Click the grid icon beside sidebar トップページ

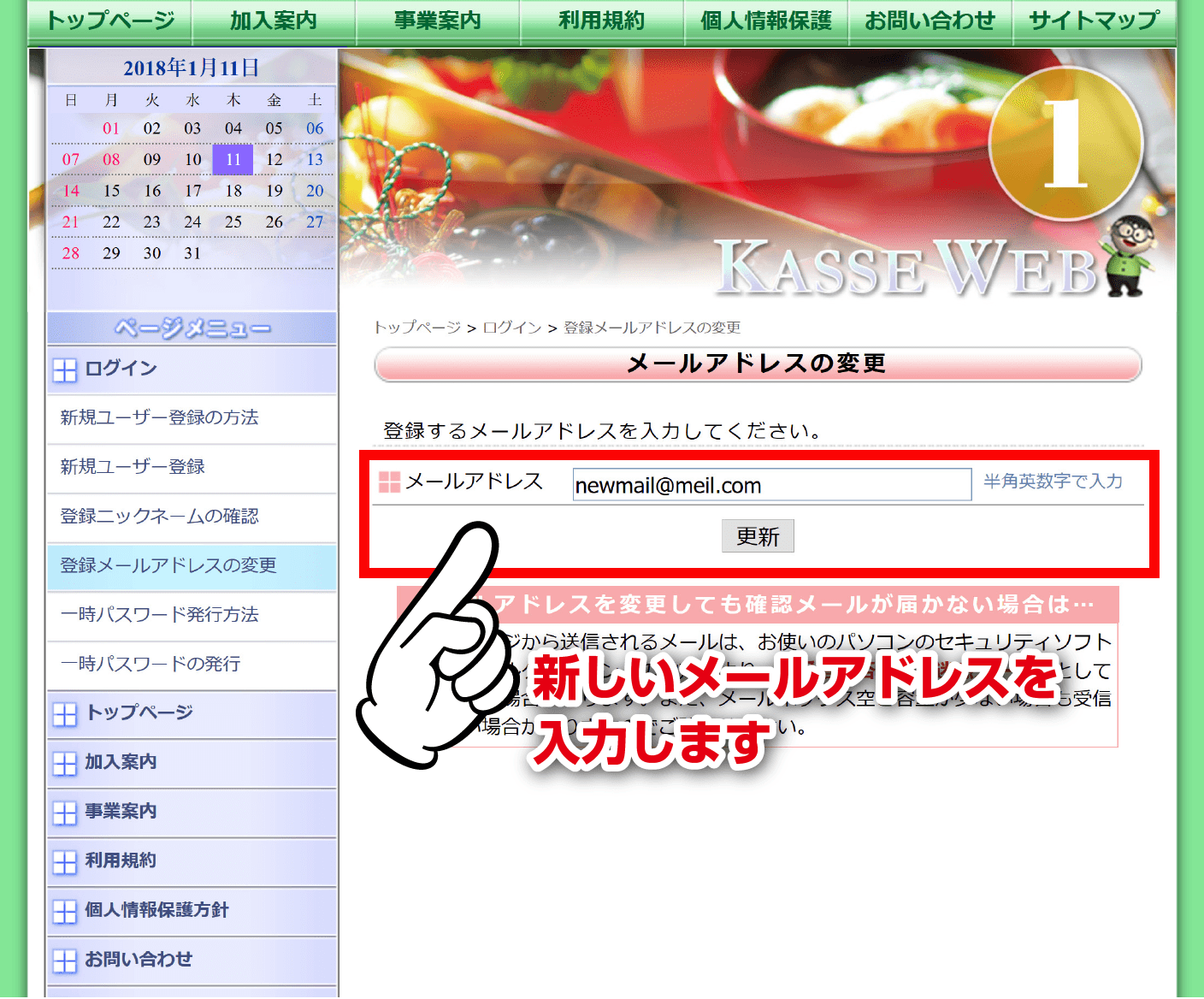(65, 714)
